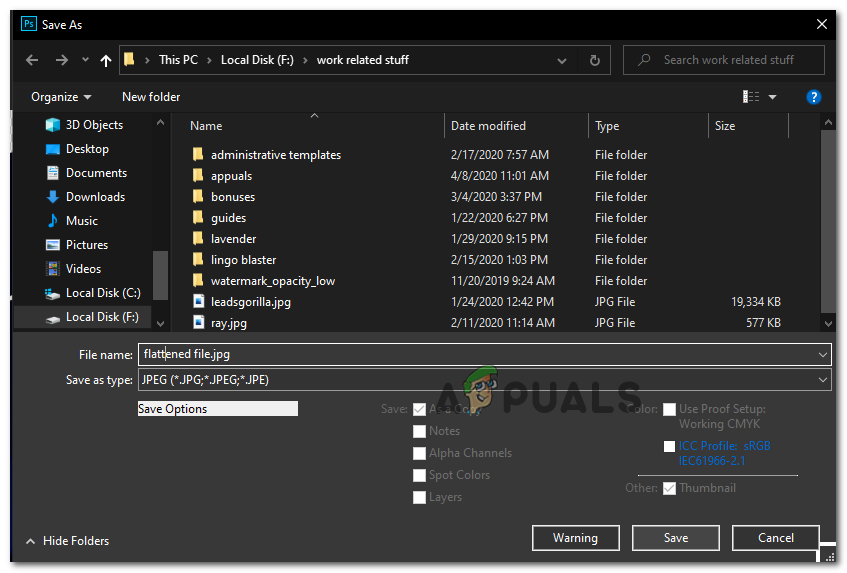Create a New folder
The height and width of the screenshot is (573, 847).
click(151, 97)
